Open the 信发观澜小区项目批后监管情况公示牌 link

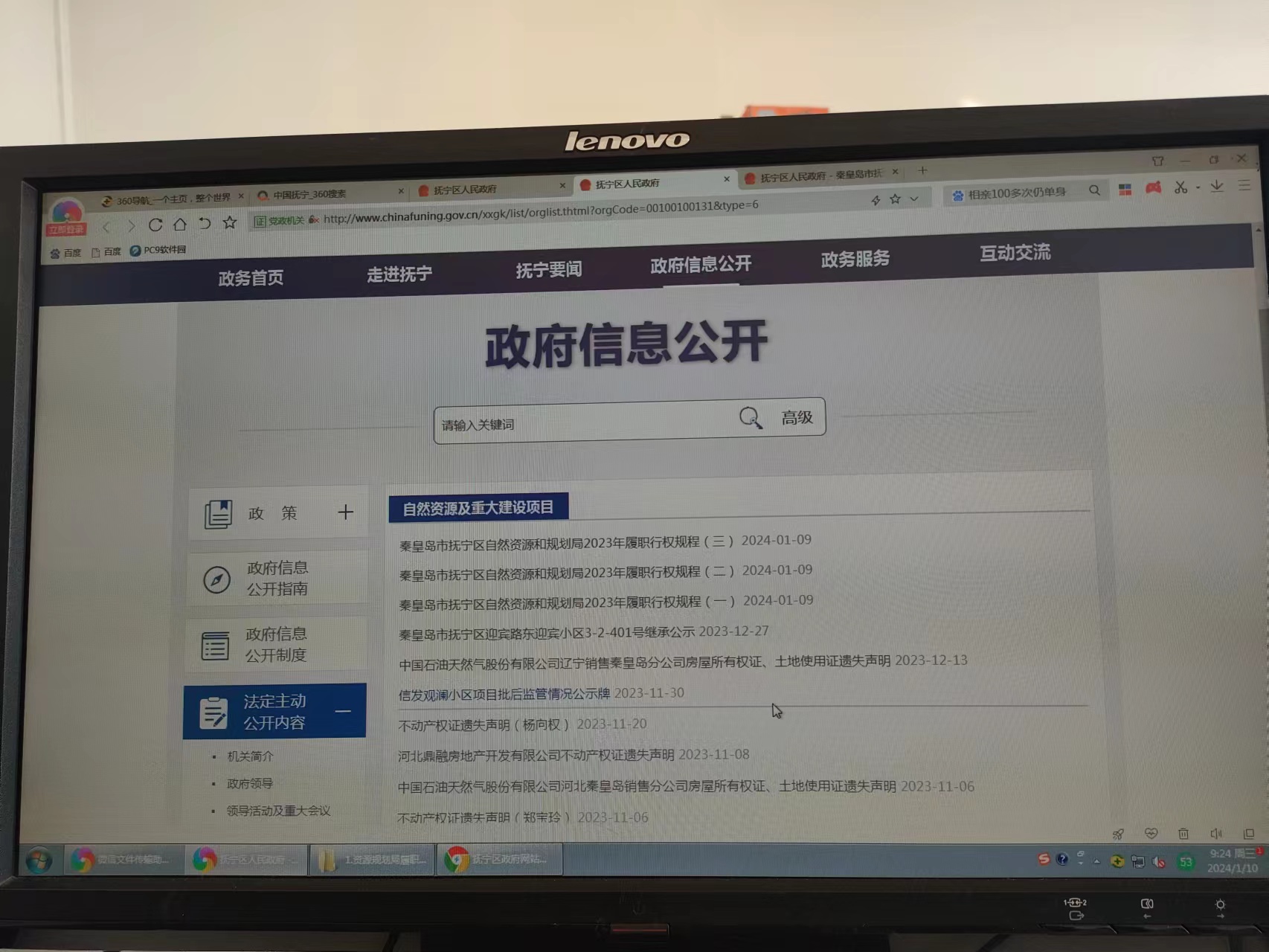coord(504,694)
